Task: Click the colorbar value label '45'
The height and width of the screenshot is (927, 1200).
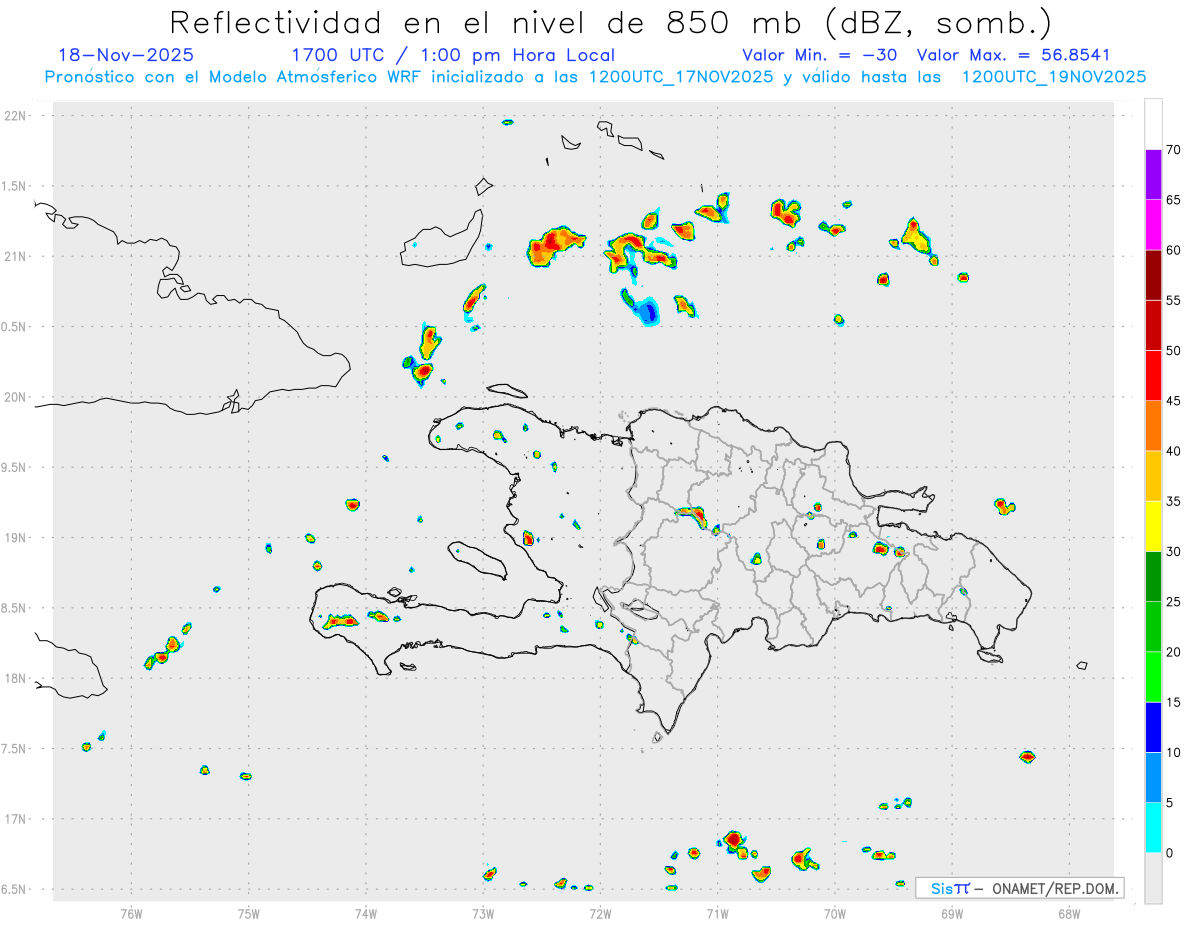Action: 1173,402
